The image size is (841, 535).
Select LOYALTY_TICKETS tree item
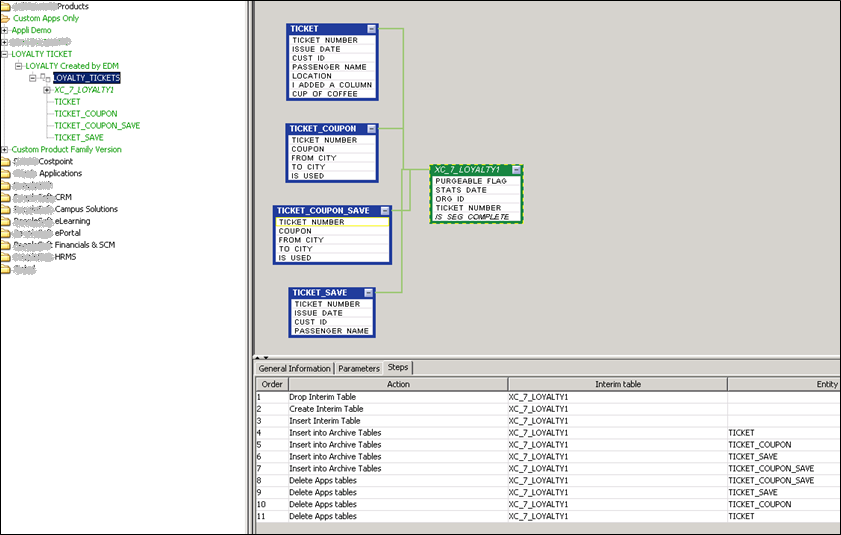click(x=87, y=78)
